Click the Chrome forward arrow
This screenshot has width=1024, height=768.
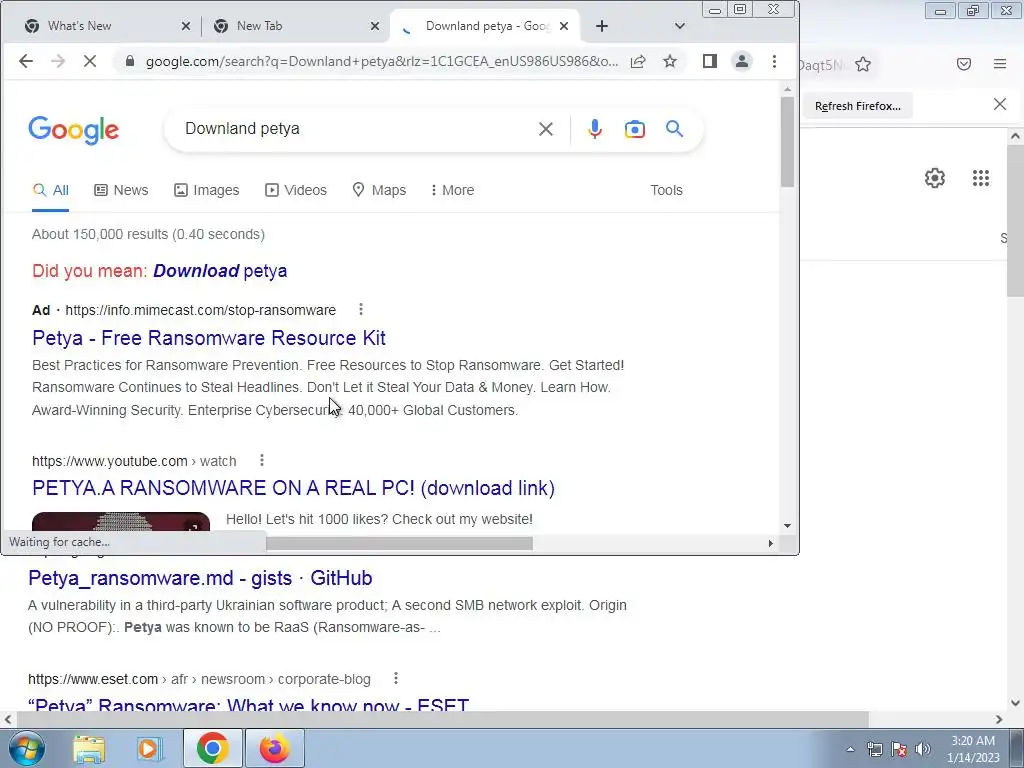57,61
